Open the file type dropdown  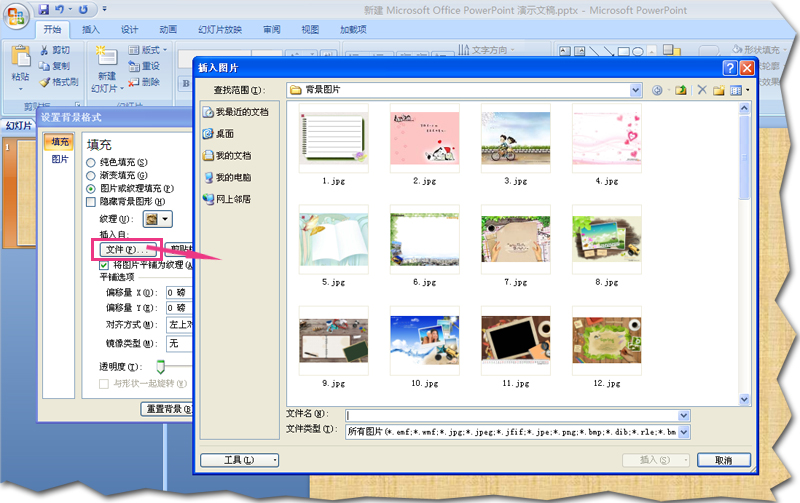(x=684, y=432)
